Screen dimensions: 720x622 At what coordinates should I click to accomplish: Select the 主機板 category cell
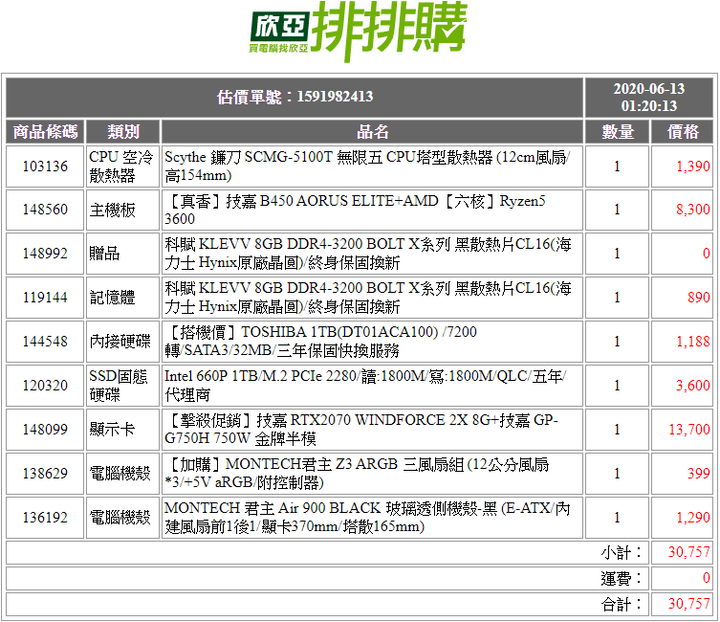(123, 210)
